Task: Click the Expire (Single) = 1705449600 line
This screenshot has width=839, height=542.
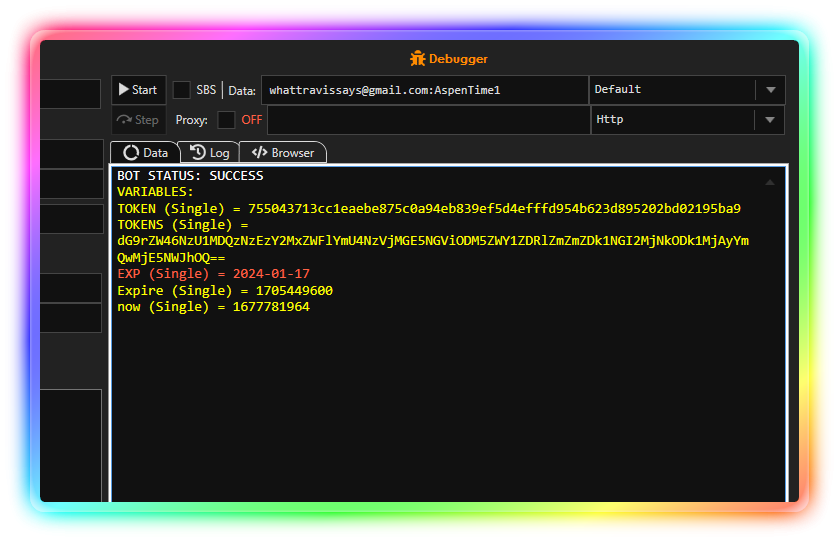Action: pyautogui.click(x=225, y=291)
